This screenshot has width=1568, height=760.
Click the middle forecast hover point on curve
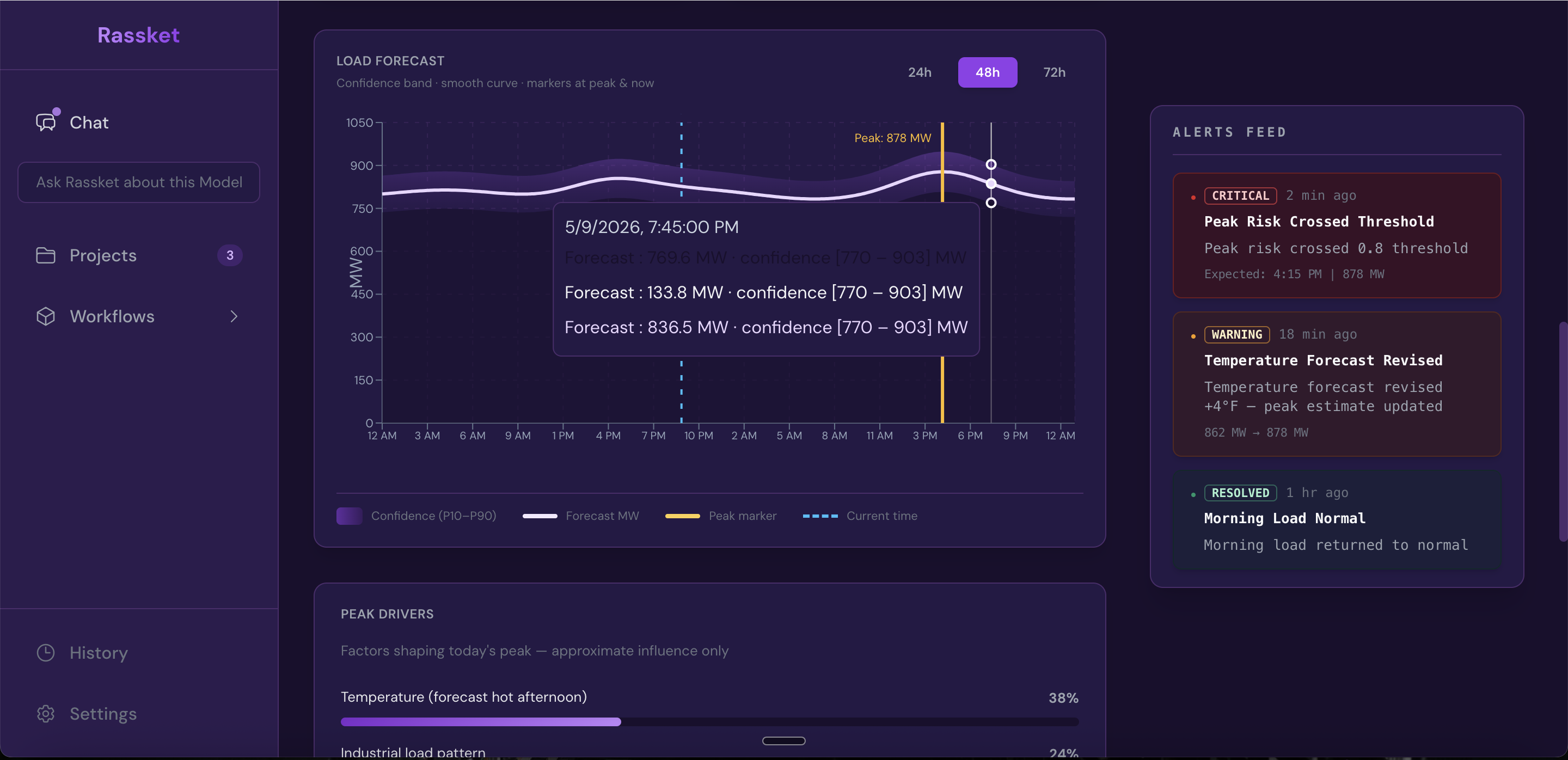991,183
